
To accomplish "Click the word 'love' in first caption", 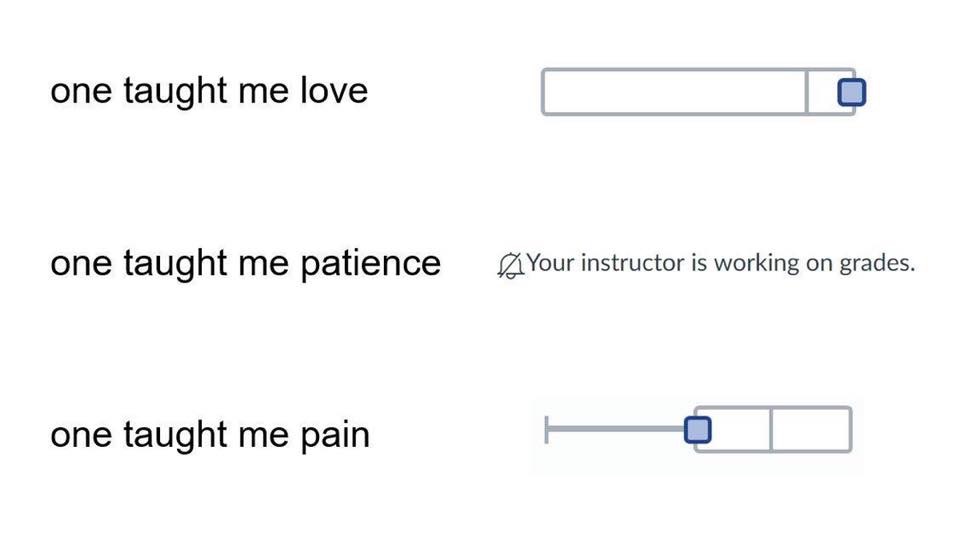I will point(334,91).
